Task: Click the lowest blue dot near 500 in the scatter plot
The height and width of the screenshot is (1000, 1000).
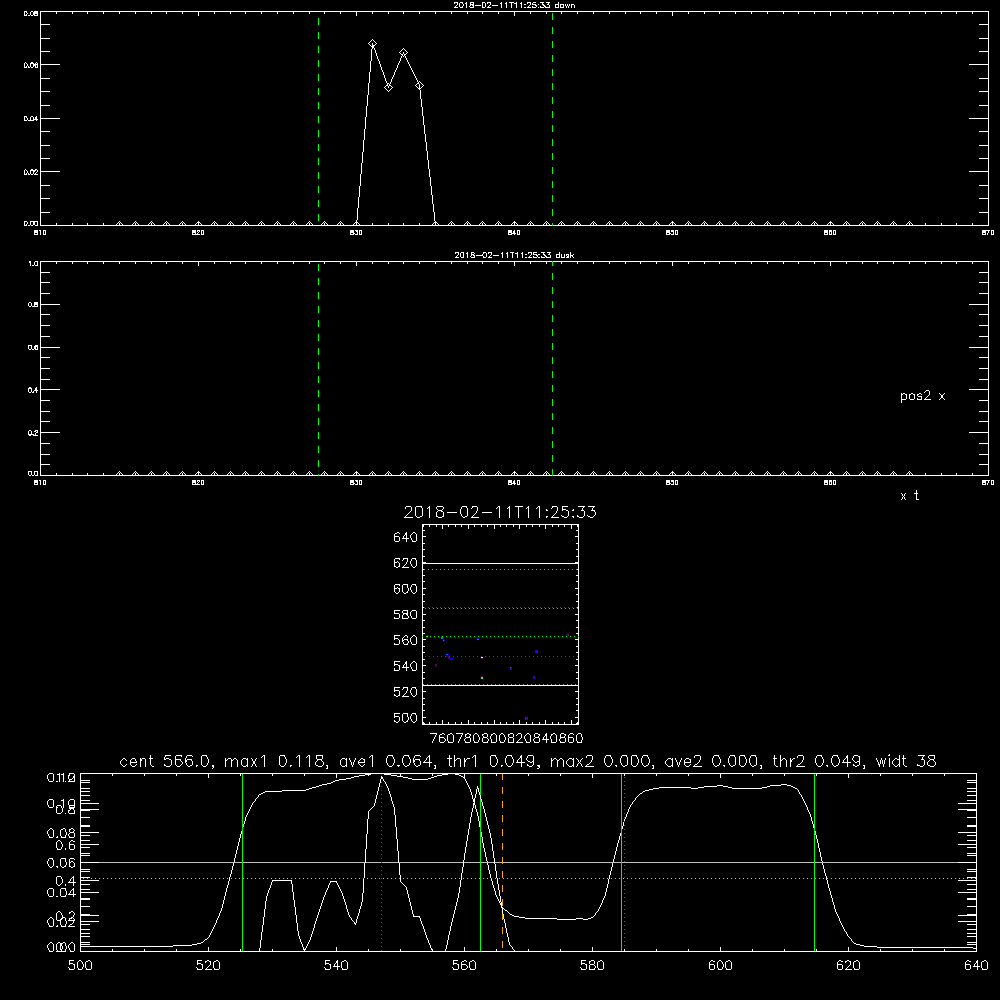Action: click(526, 718)
